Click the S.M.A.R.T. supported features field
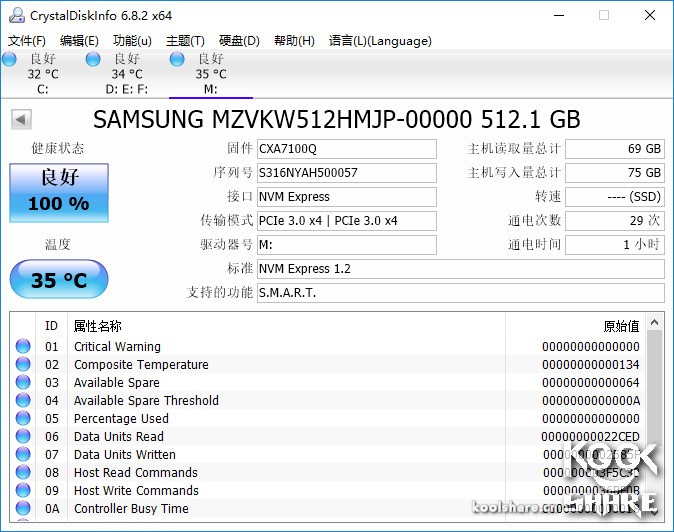 (461, 293)
